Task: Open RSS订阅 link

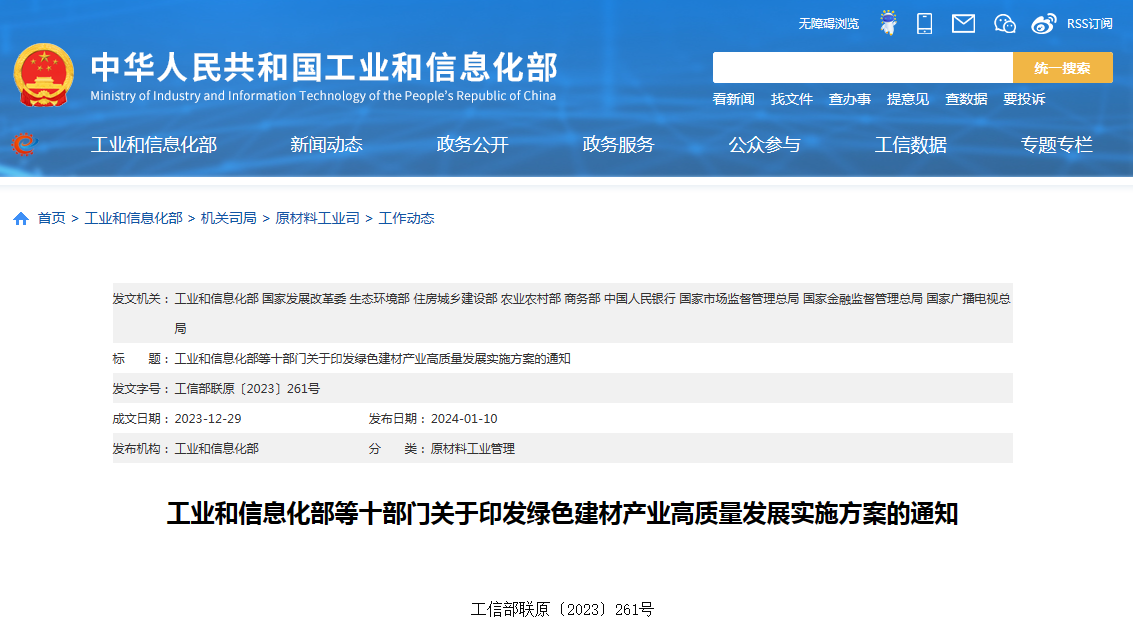Action: 1090,24
